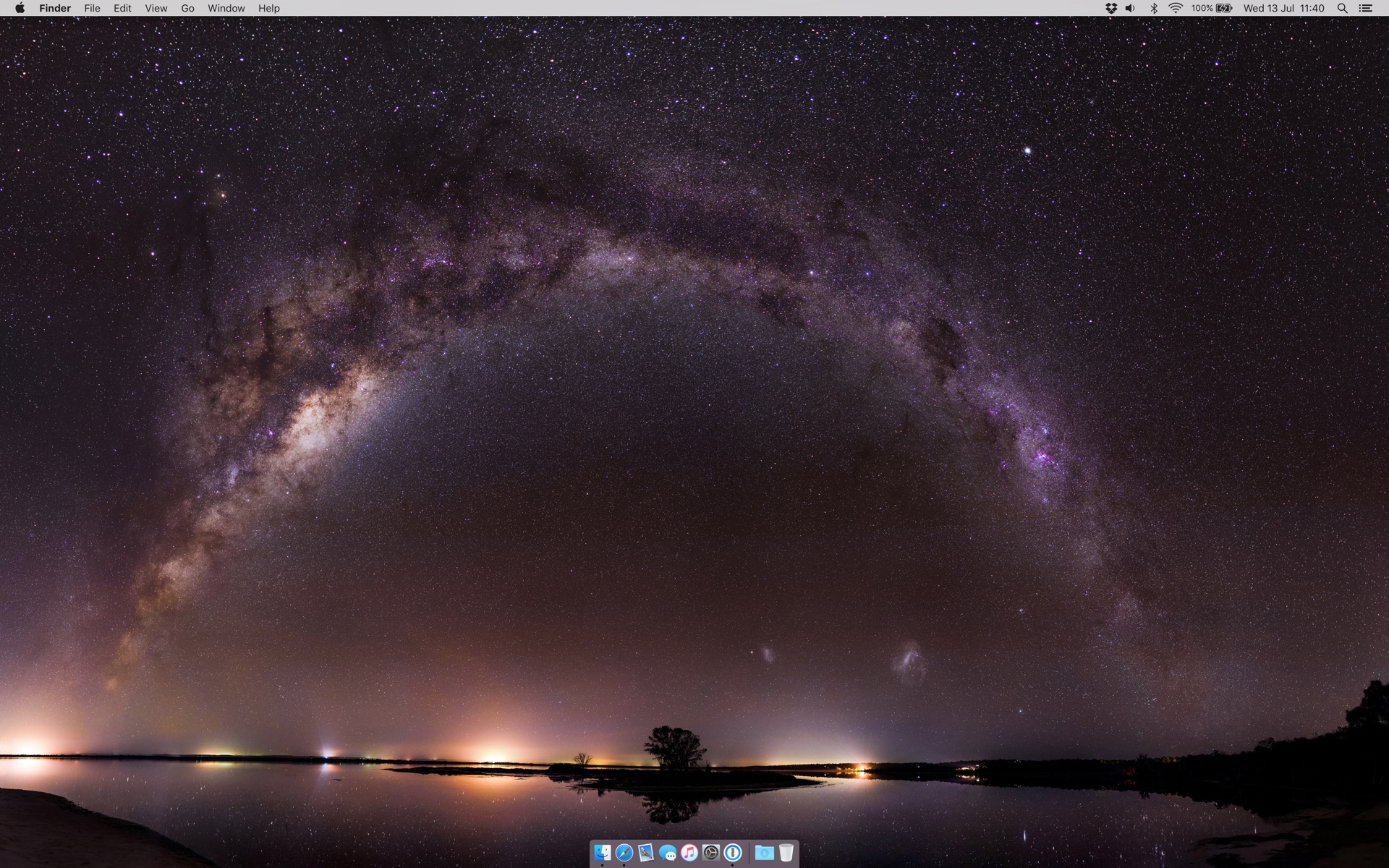Open System Preferences gear icon
Screen dimensions: 1389x868
point(711,853)
